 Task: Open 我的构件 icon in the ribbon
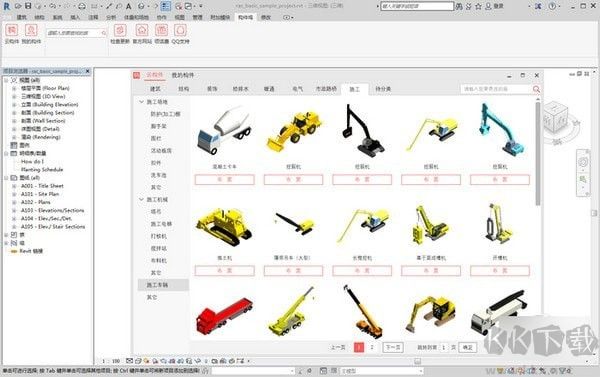[x=31, y=30]
